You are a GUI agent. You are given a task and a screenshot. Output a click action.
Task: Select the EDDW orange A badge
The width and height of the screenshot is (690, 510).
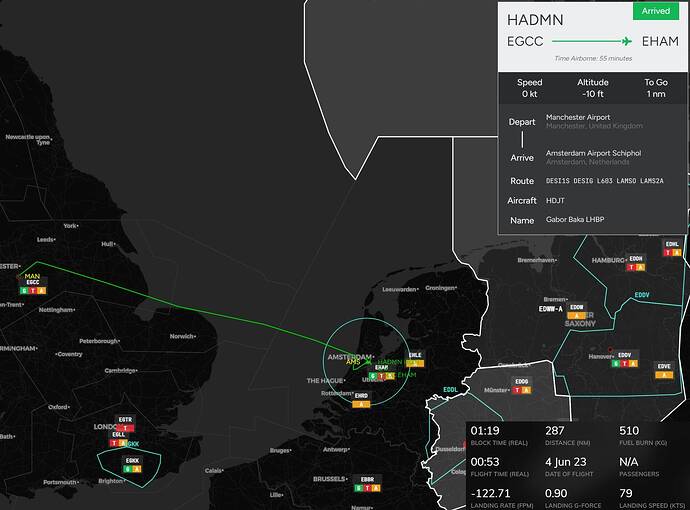[x=576, y=316]
